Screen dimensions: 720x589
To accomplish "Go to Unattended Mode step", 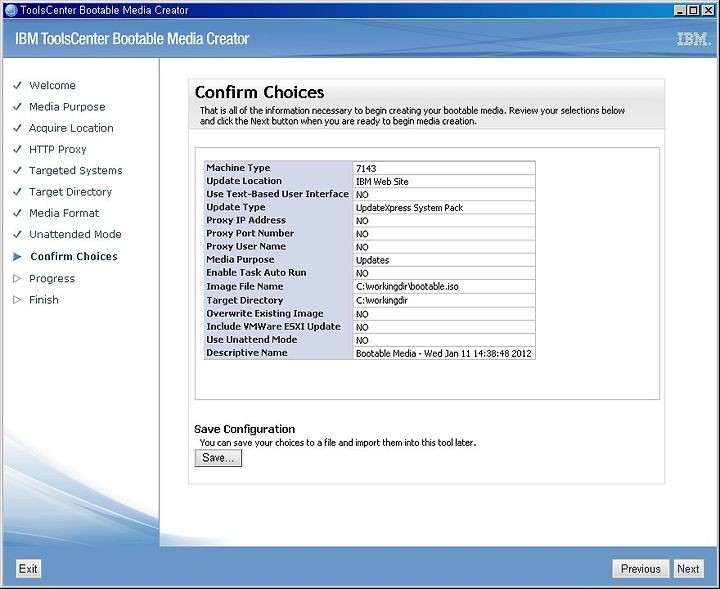I will coord(75,234).
